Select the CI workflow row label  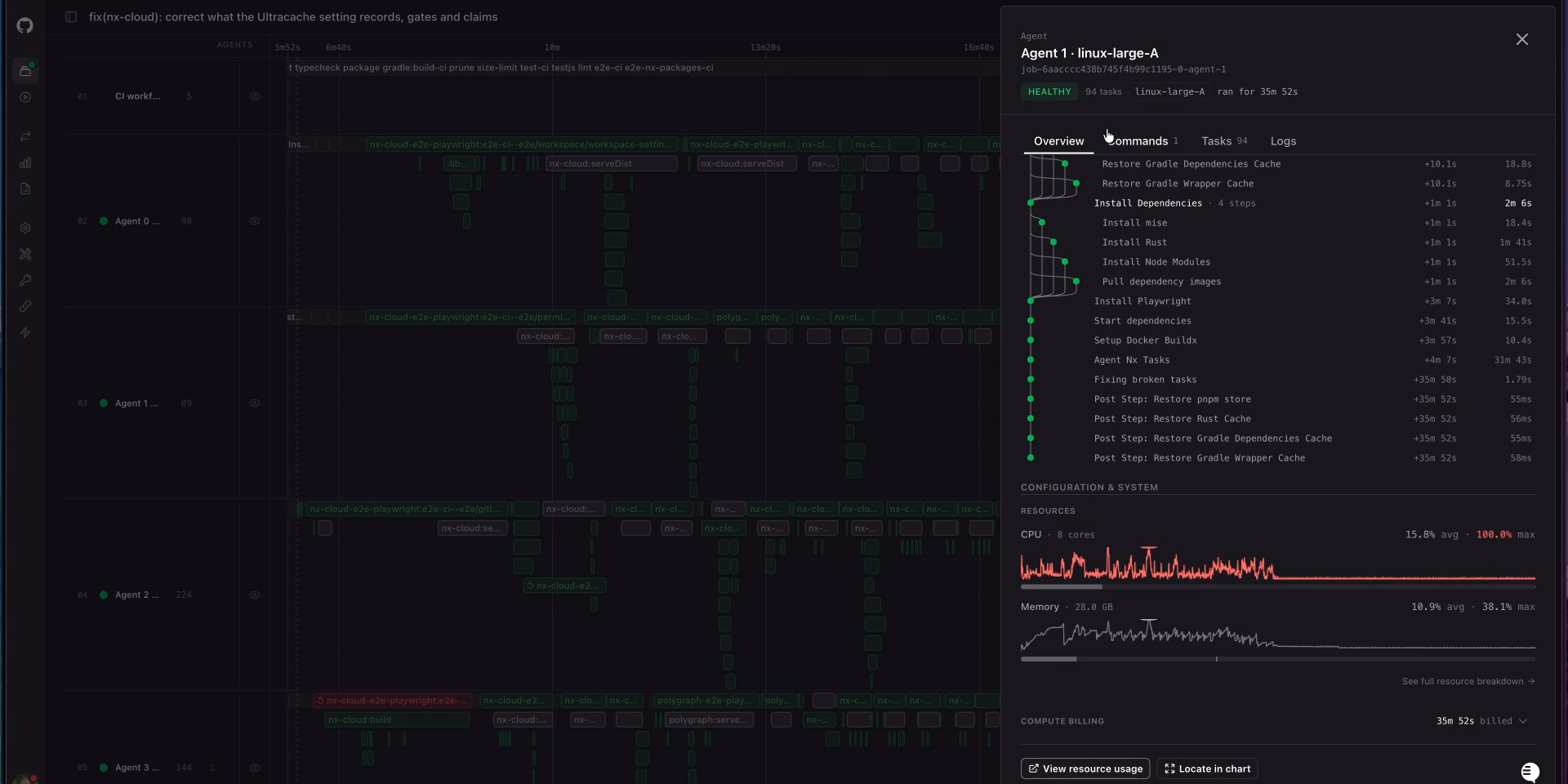click(x=137, y=96)
